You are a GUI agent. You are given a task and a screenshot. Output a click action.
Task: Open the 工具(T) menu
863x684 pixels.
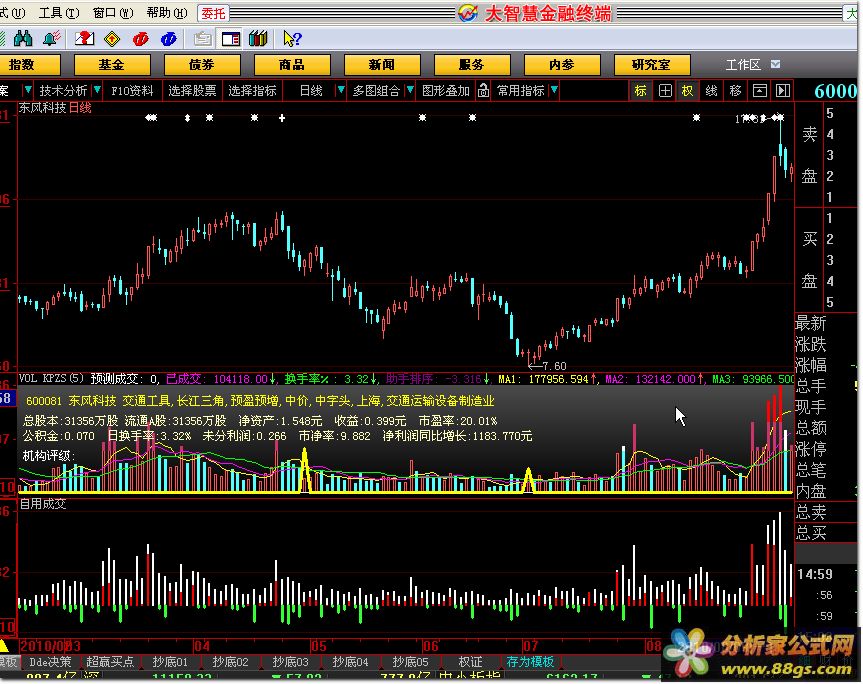click(x=59, y=13)
